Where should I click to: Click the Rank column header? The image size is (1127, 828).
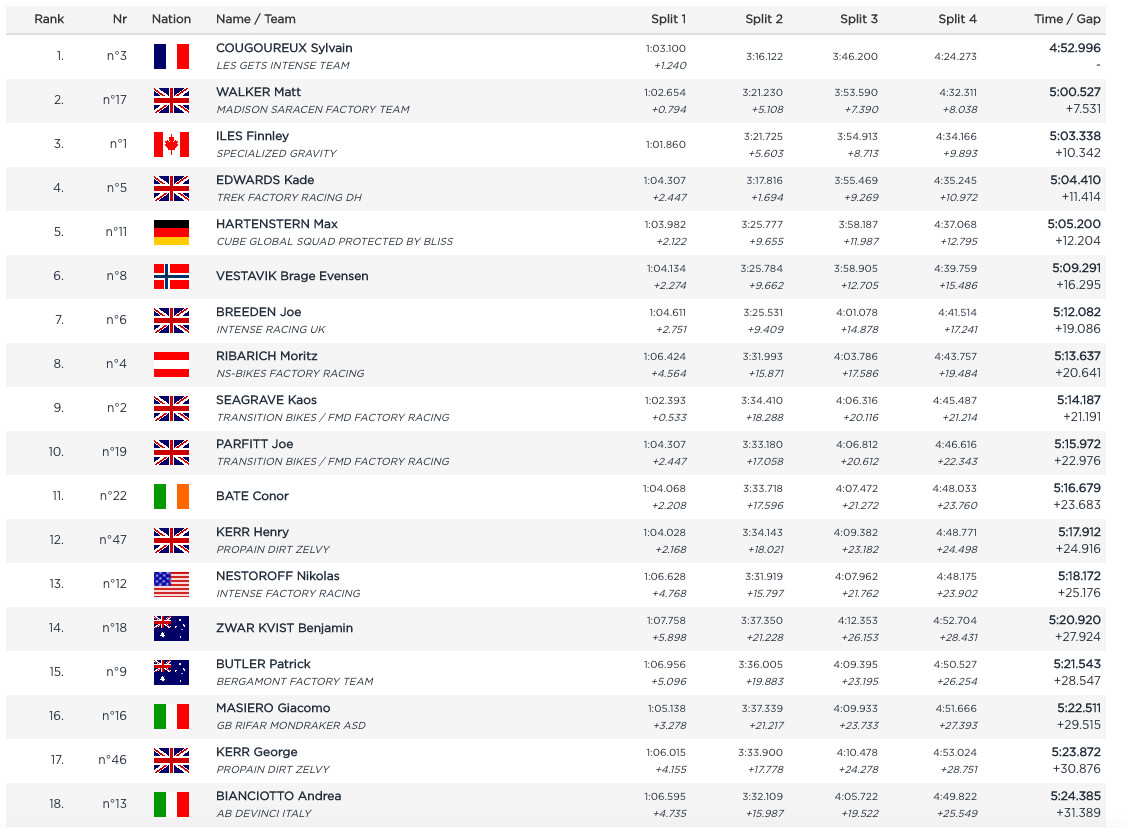point(49,19)
